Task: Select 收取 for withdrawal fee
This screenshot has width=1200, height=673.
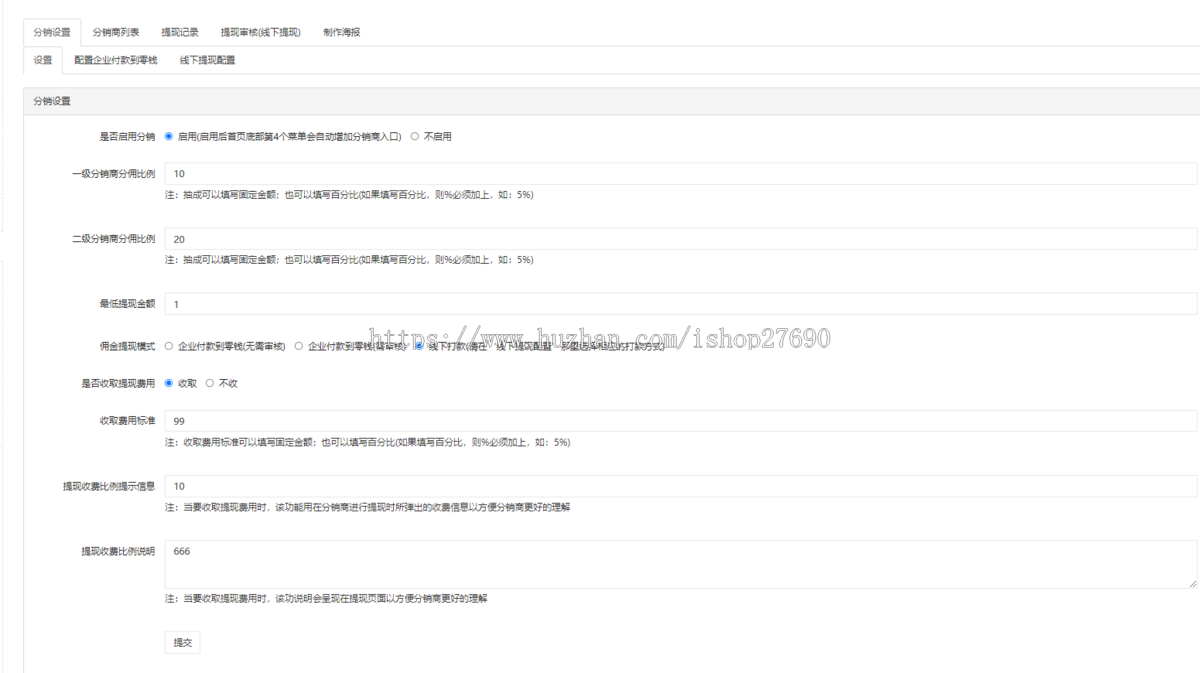Action: tap(169, 383)
